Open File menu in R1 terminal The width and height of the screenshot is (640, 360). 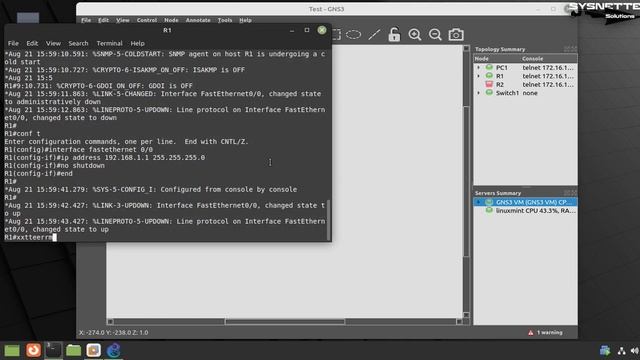pyautogui.click(x=13, y=43)
